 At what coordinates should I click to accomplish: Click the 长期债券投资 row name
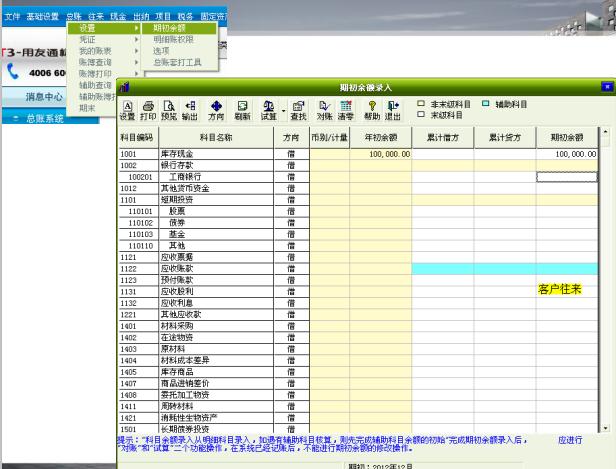185,429
